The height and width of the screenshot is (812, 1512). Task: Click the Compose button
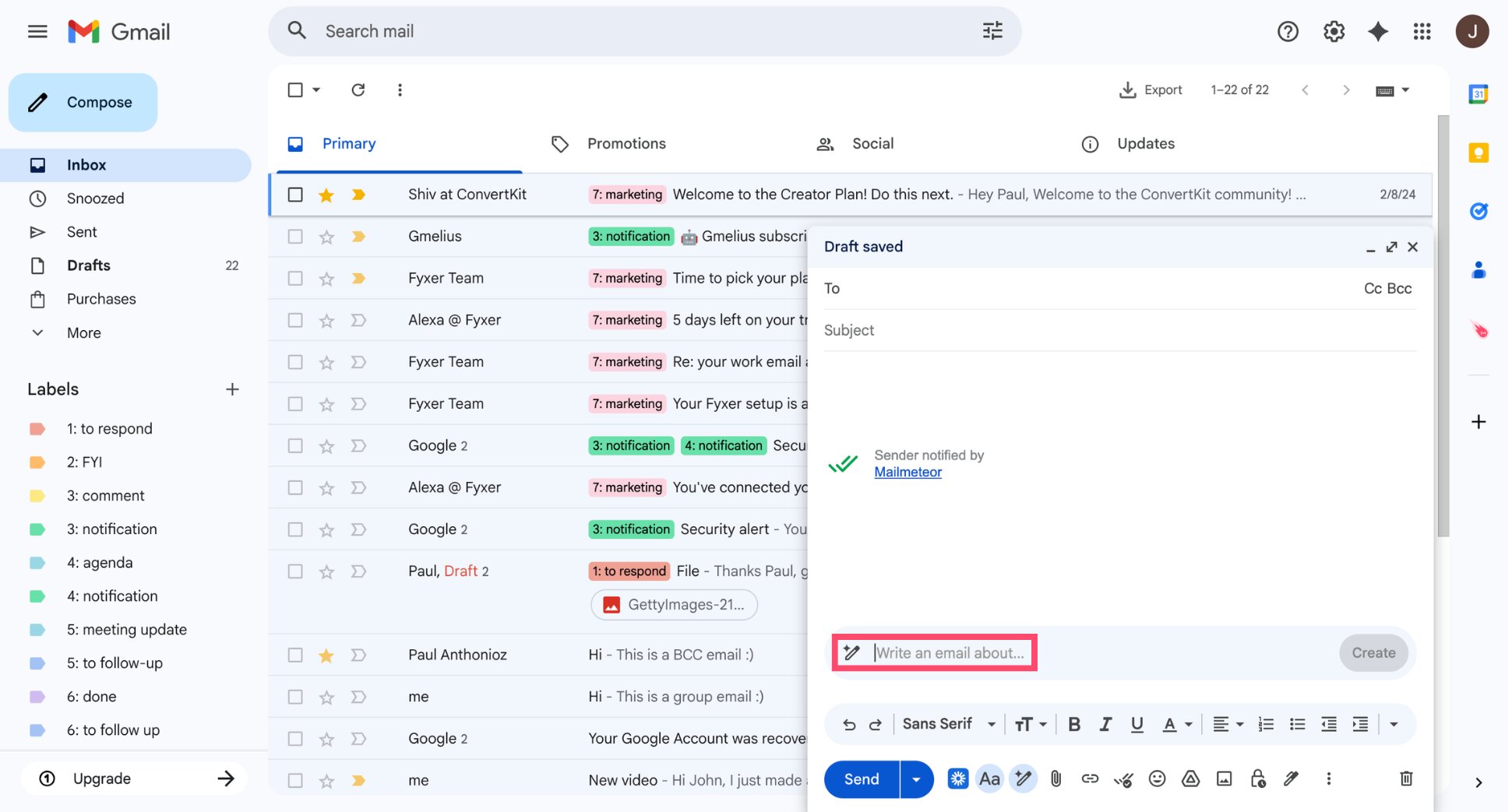pos(83,102)
